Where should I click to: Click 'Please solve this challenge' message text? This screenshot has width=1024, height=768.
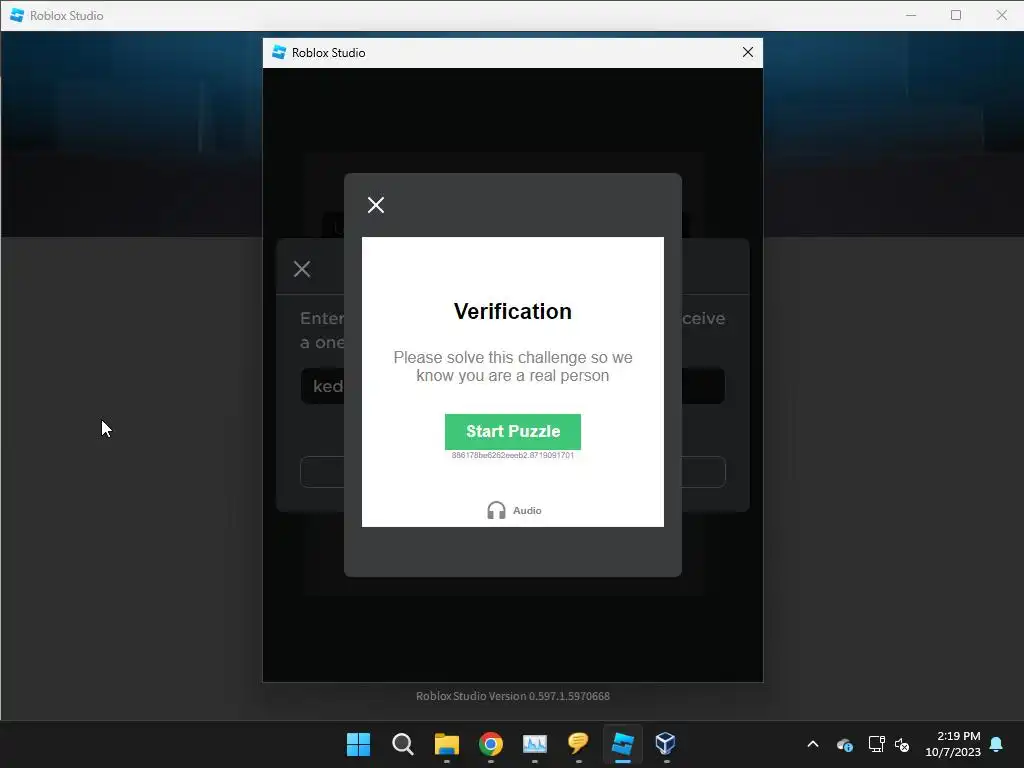tap(513, 366)
